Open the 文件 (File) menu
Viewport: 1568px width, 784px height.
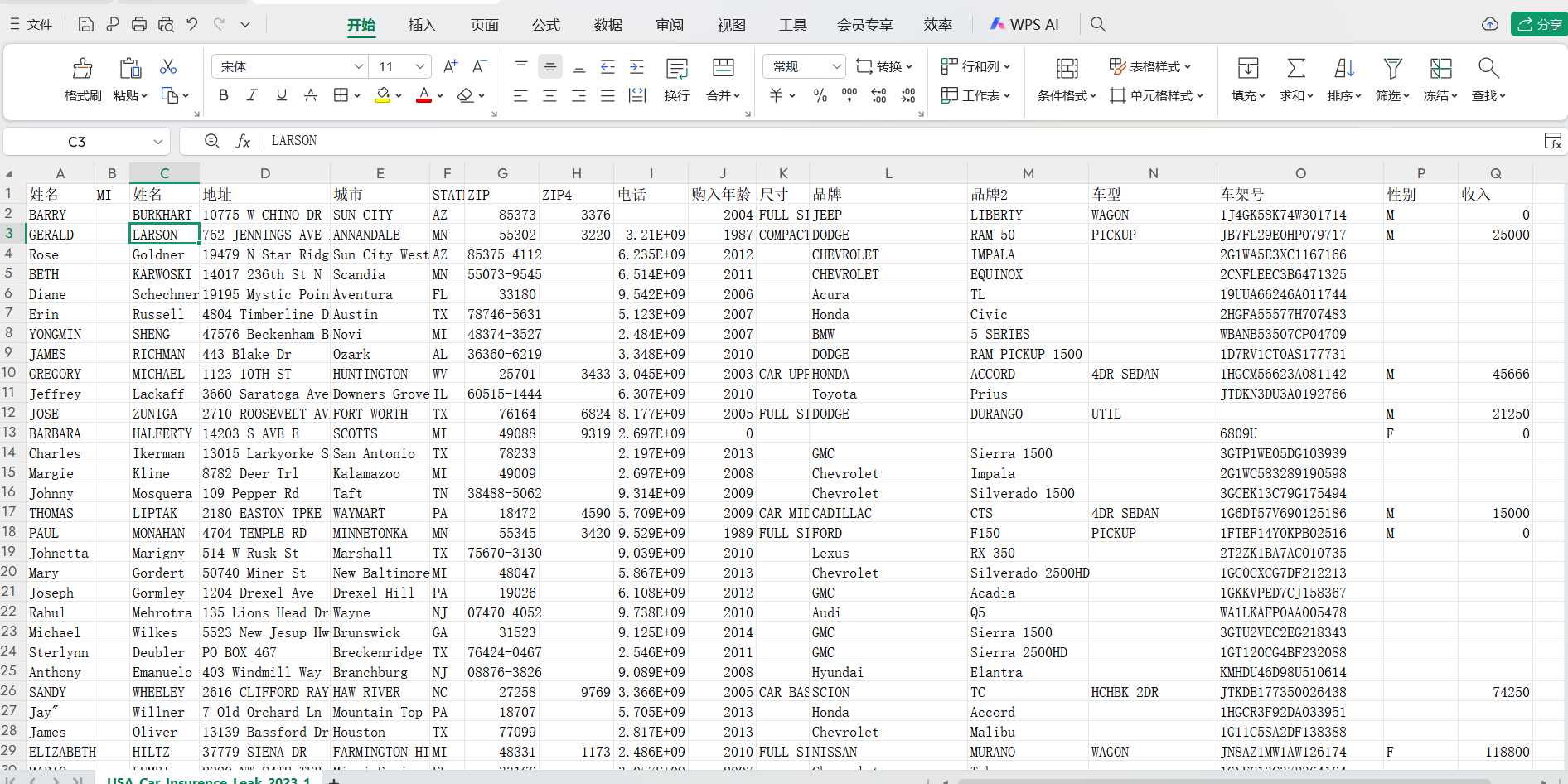click(31, 24)
